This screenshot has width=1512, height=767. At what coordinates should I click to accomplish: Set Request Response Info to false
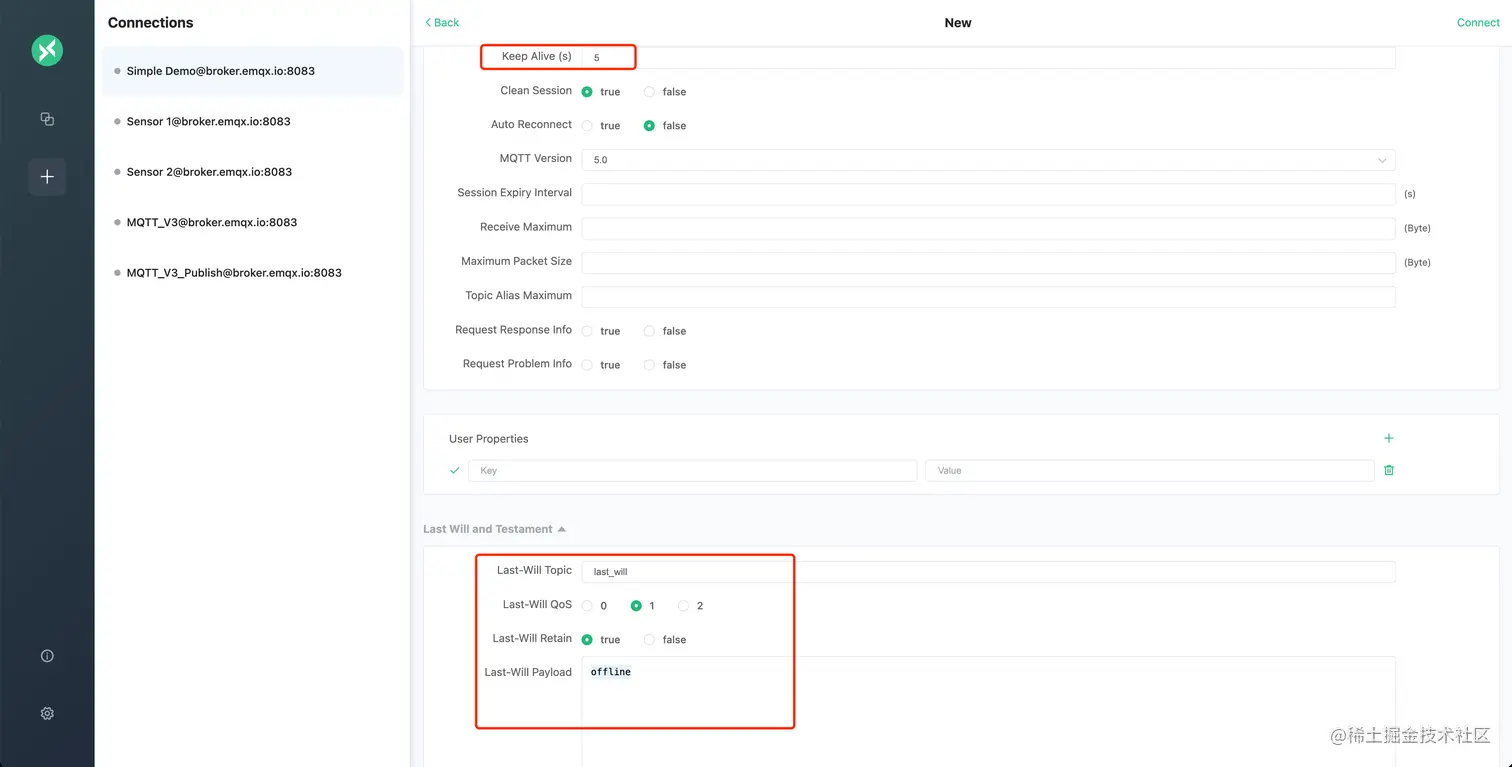649,331
